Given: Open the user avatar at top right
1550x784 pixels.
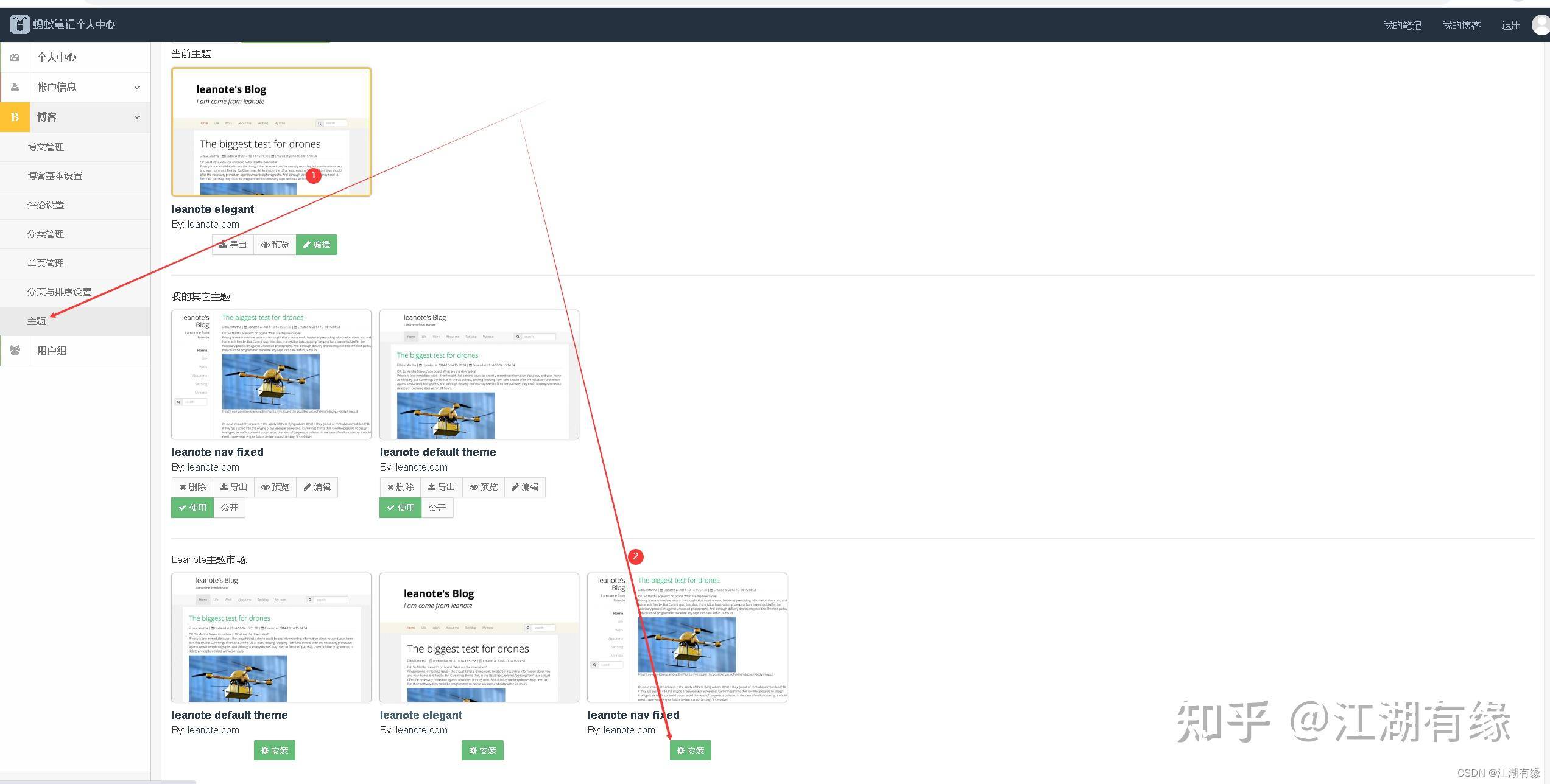Looking at the screenshot, I should click(x=1541, y=25).
